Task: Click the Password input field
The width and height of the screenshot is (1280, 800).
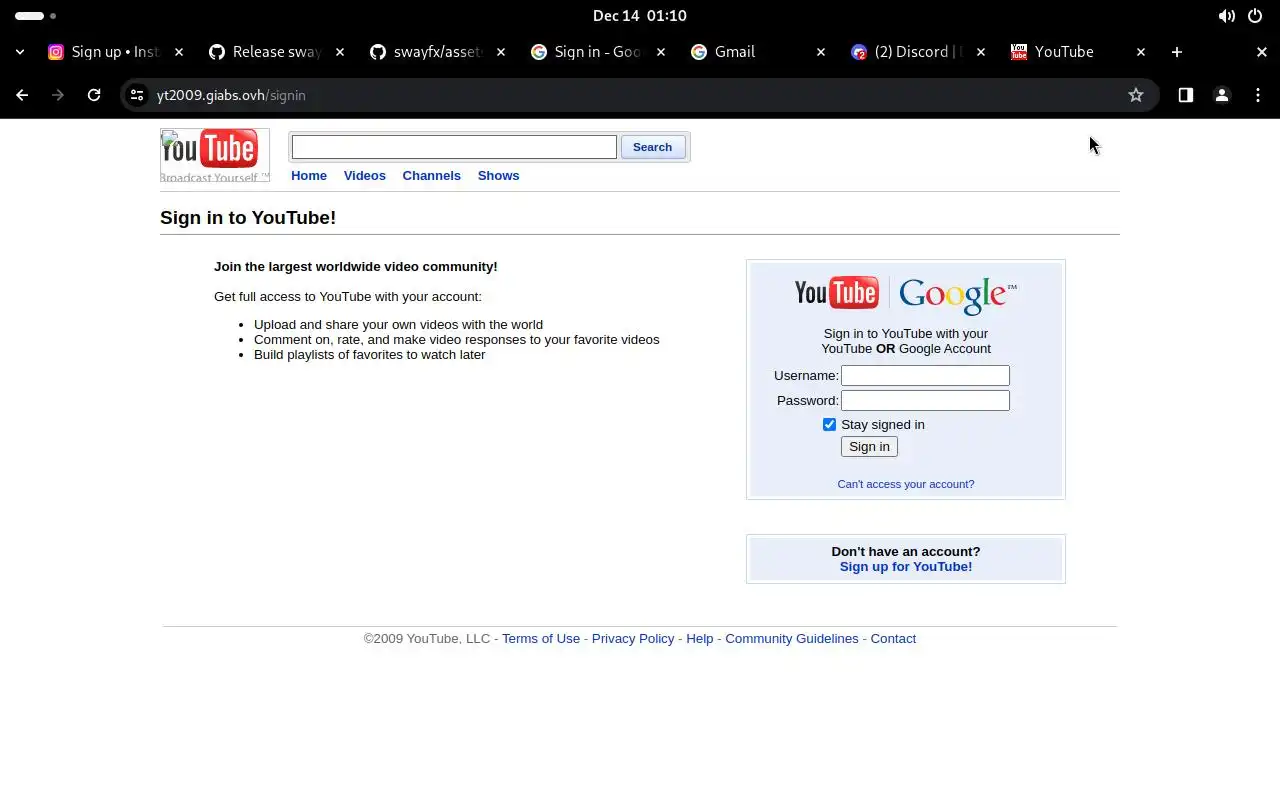Action: point(925,400)
